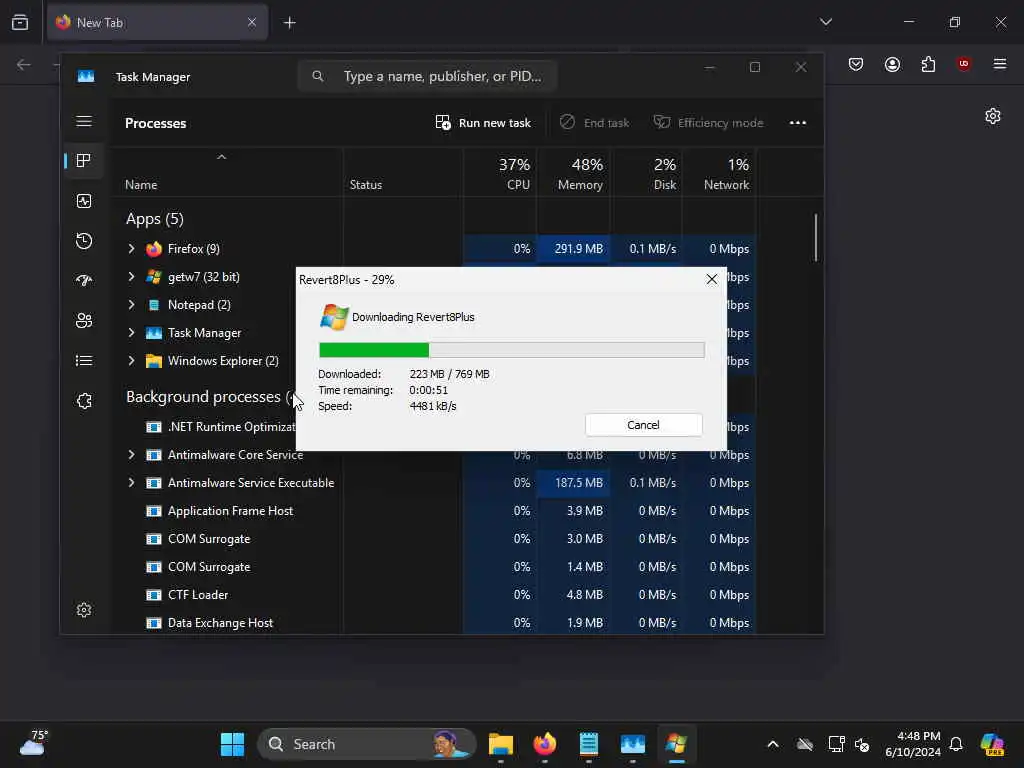Click Efficiency mode button
The height and width of the screenshot is (768, 1024).
pos(709,123)
